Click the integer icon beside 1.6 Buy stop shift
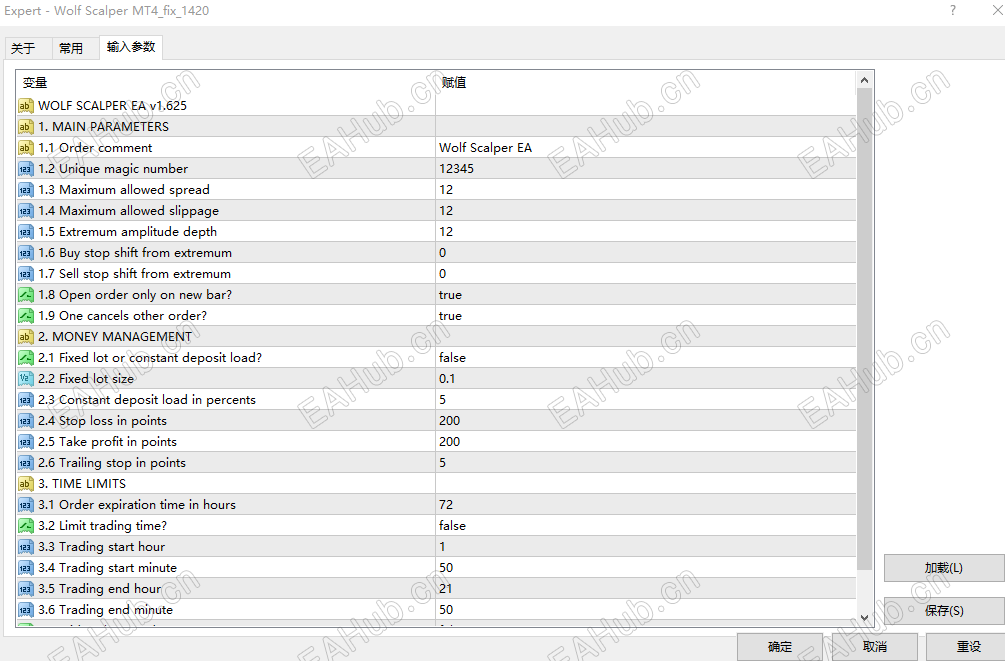Screen dimensions: 1005x661 (x=26, y=253)
